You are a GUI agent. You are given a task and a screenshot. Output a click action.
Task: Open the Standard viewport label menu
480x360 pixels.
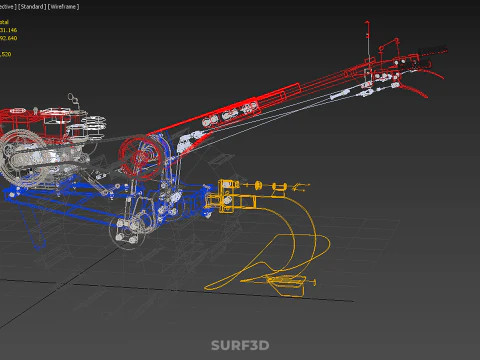click(32, 7)
